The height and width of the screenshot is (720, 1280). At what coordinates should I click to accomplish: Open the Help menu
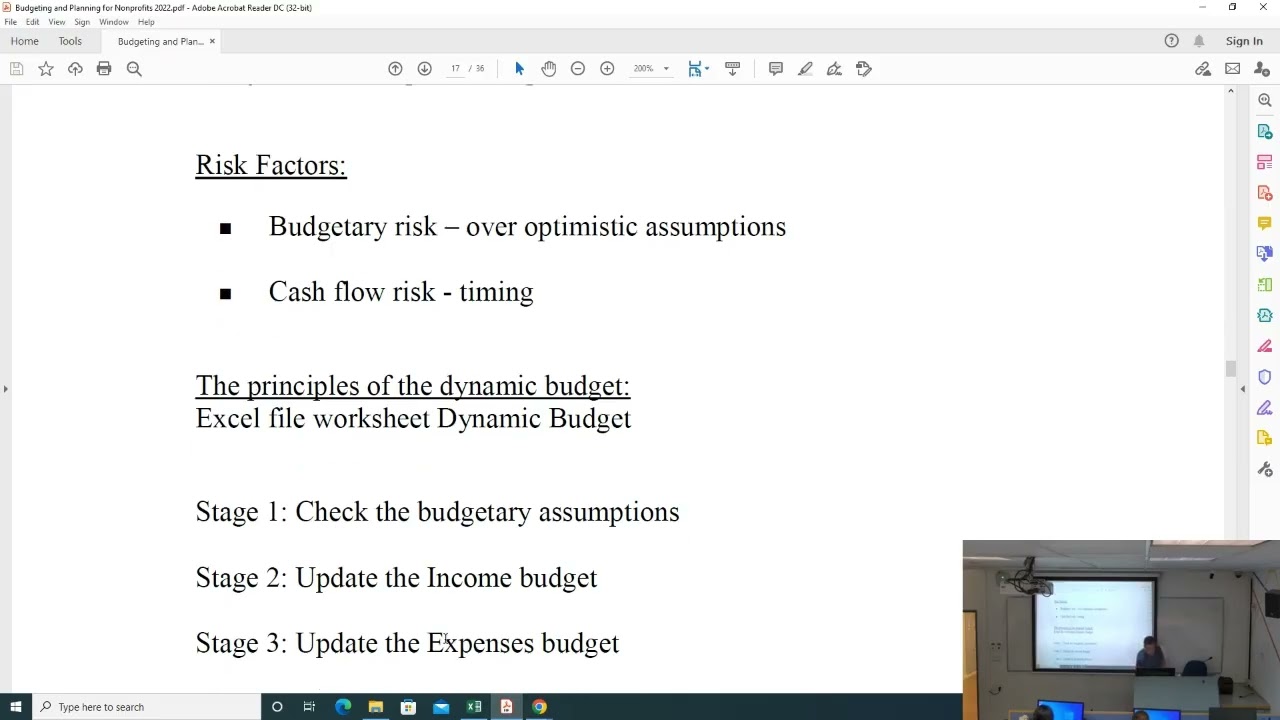pos(146,22)
